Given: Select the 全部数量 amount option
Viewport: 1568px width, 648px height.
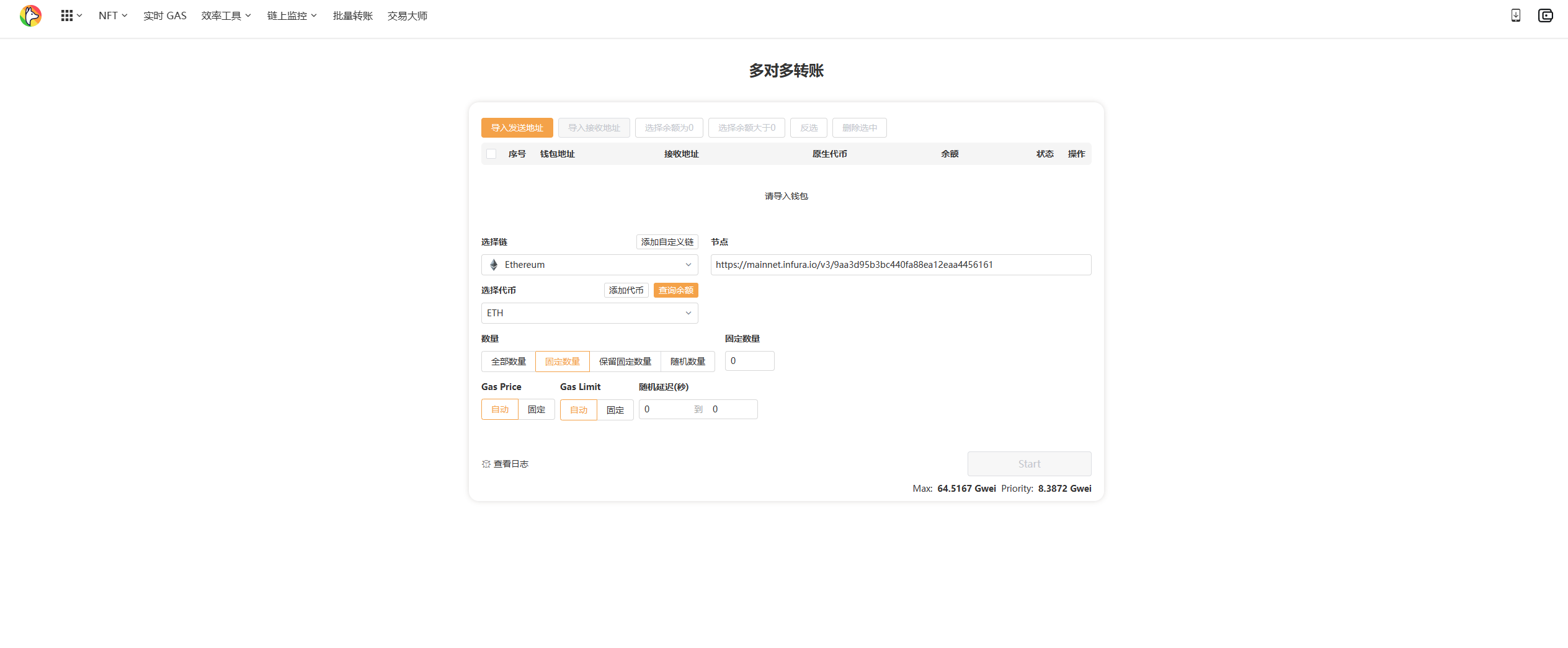Looking at the screenshot, I should click(508, 362).
